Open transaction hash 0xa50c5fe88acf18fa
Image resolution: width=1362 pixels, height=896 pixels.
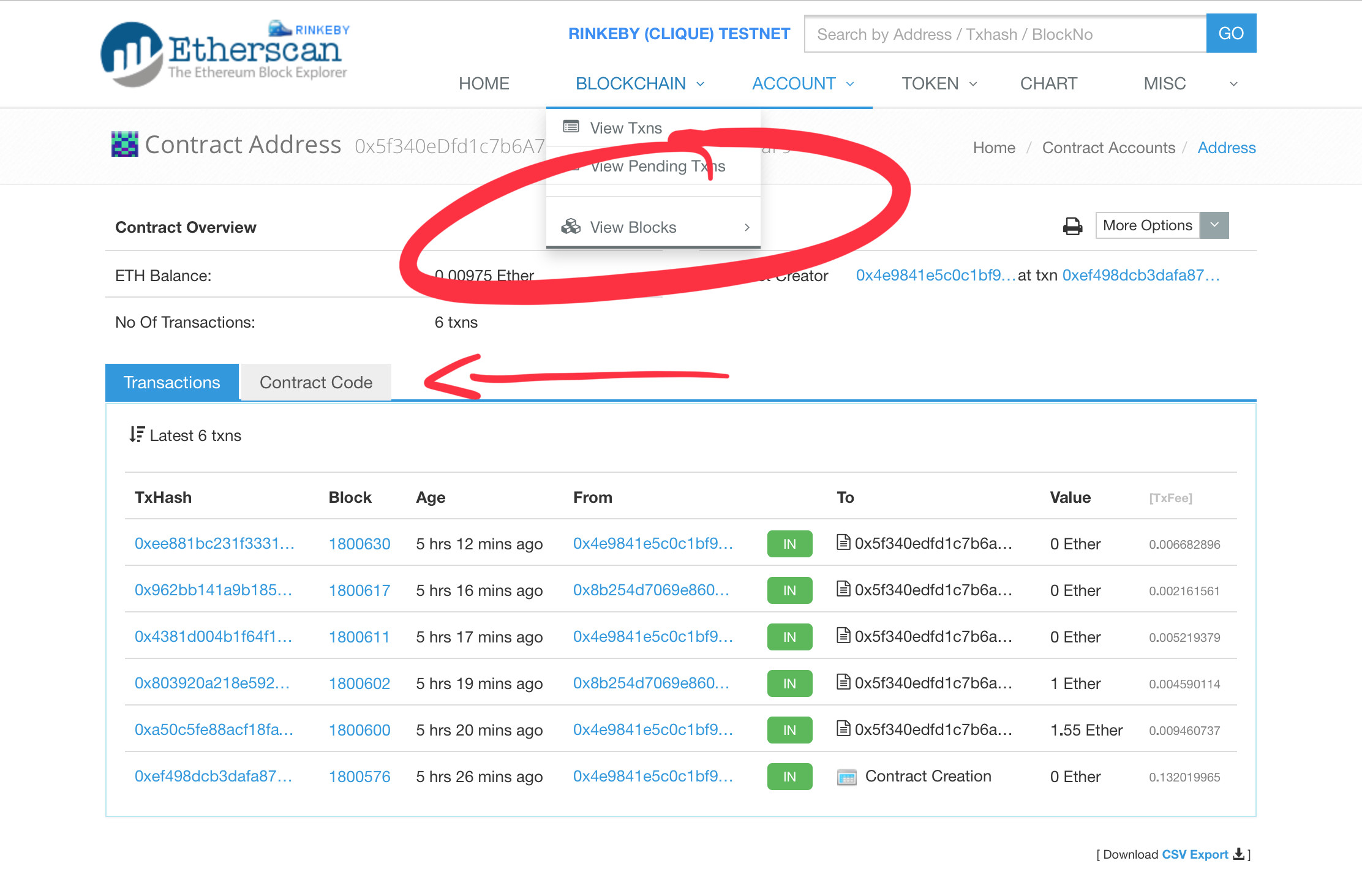[x=214, y=729]
